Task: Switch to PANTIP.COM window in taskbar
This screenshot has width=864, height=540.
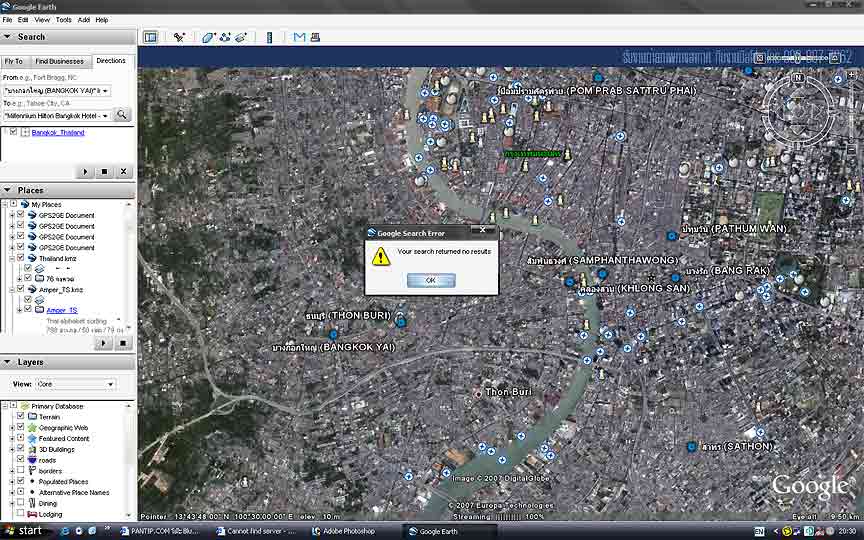Action: coord(160,531)
